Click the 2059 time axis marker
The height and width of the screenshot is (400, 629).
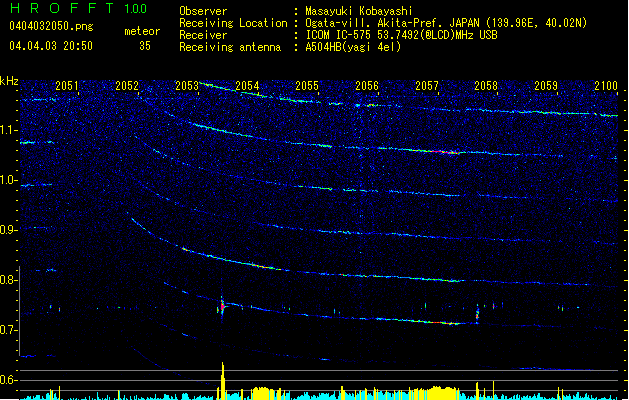point(546,86)
